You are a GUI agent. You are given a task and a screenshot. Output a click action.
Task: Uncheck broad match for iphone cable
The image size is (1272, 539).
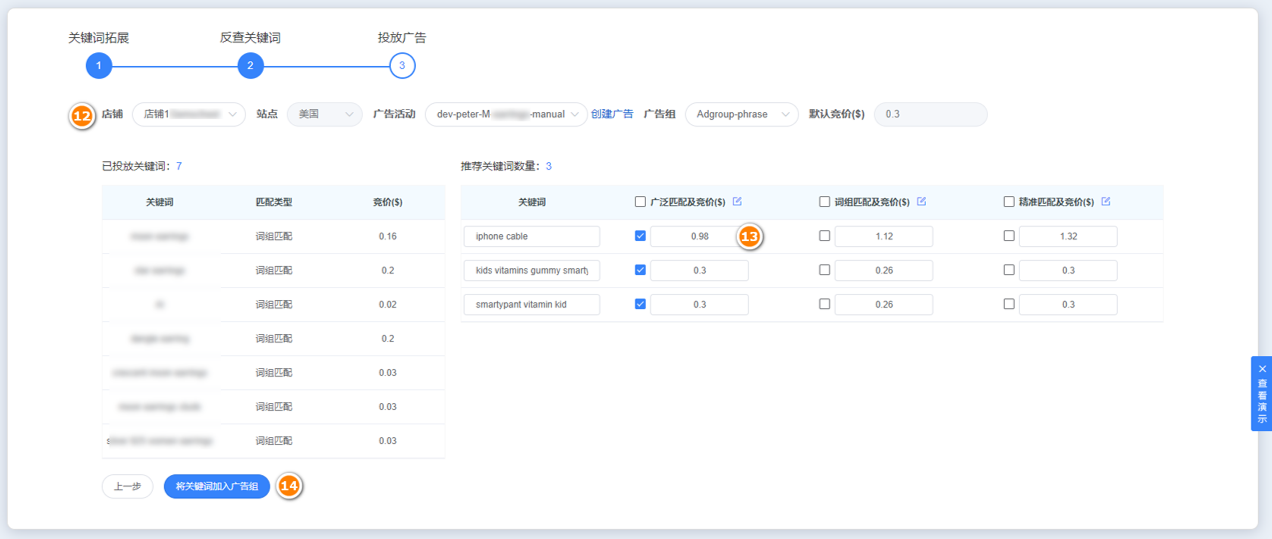(640, 236)
